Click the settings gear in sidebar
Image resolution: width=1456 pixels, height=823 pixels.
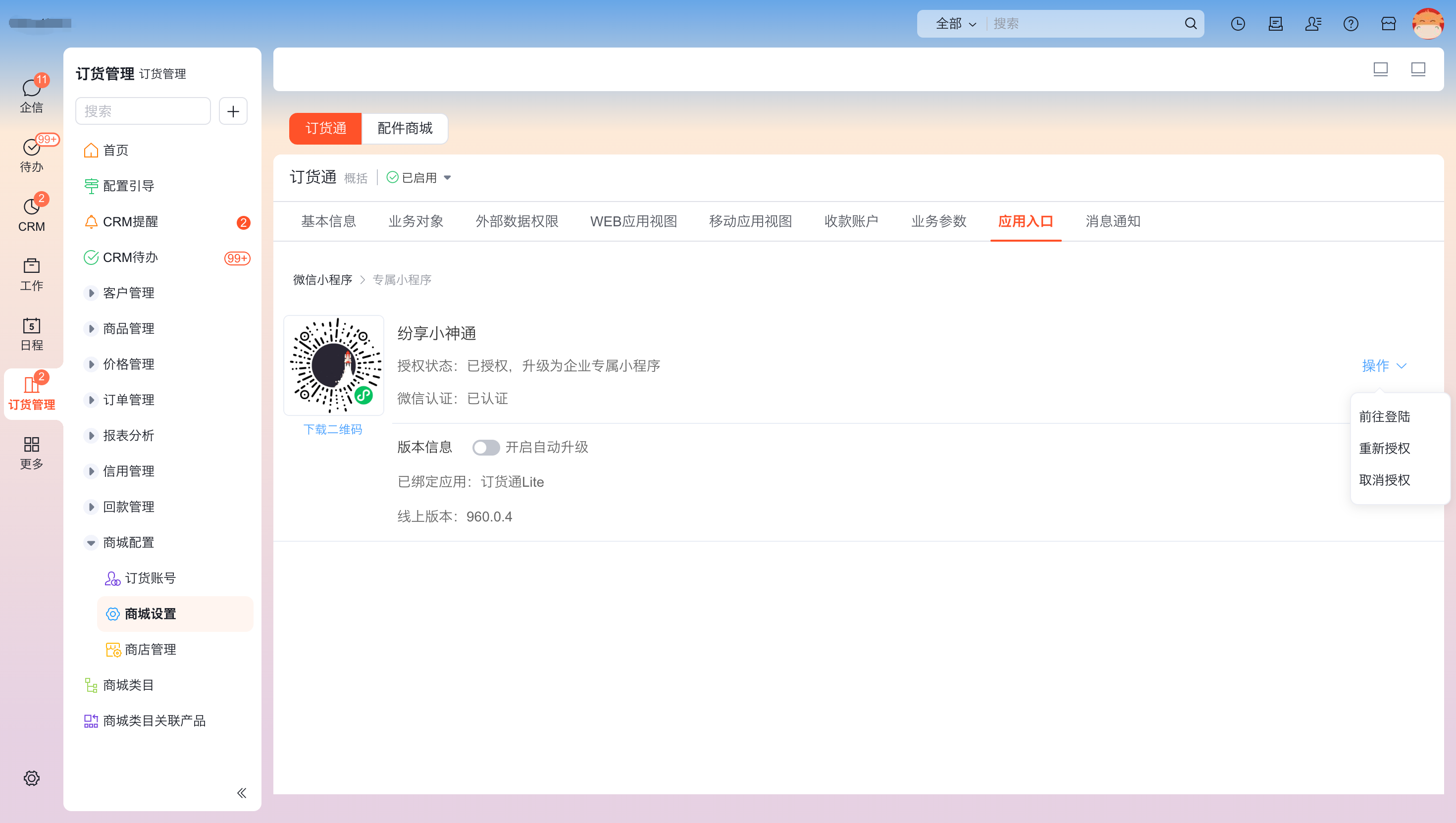coord(31,778)
